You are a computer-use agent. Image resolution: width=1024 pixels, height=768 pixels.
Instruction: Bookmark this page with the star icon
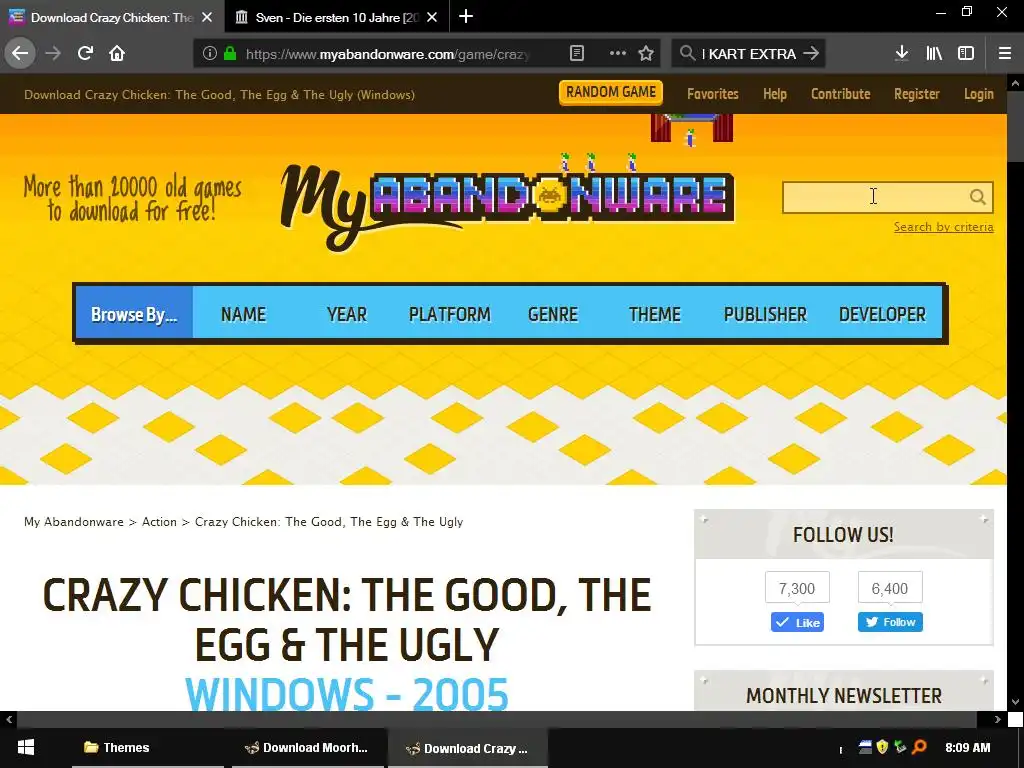646,54
